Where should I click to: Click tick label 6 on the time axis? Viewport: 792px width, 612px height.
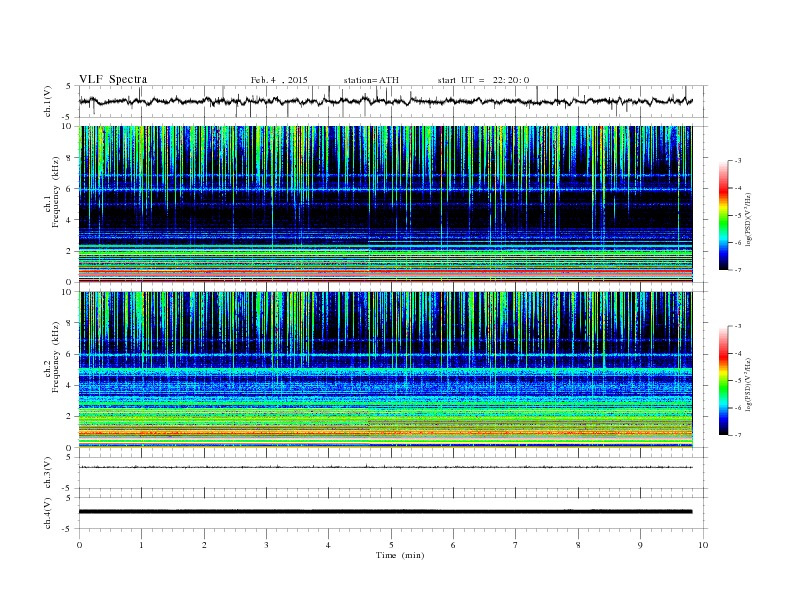click(453, 545)
